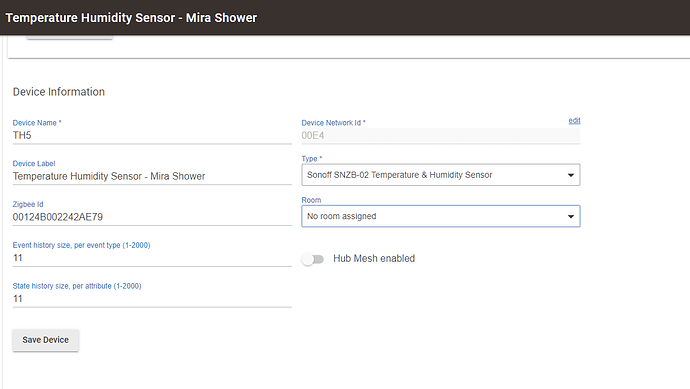Click the edit link above Device Network Id

click(574, 121)
